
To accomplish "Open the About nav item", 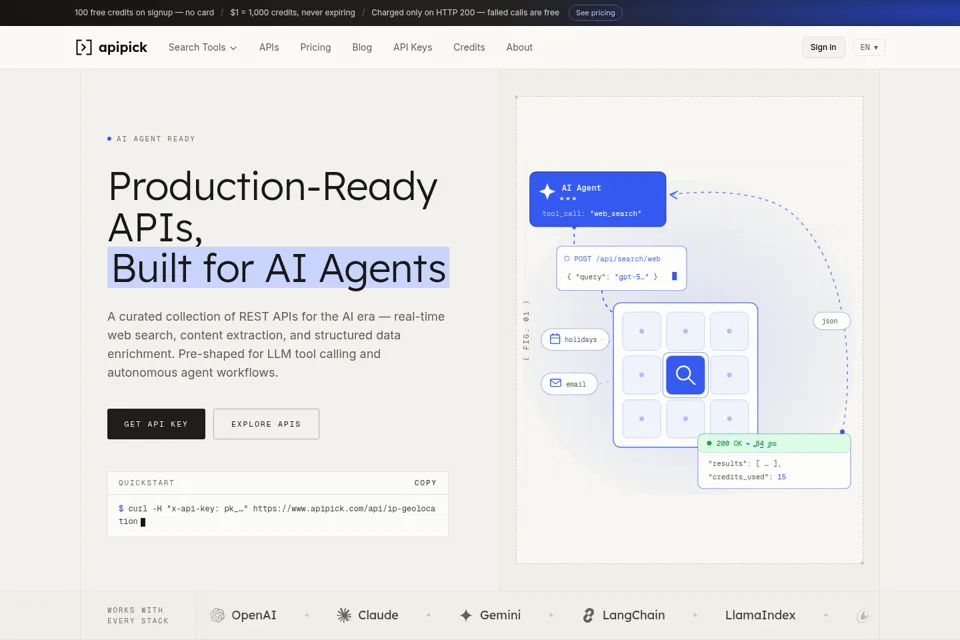I will (519, 47).
